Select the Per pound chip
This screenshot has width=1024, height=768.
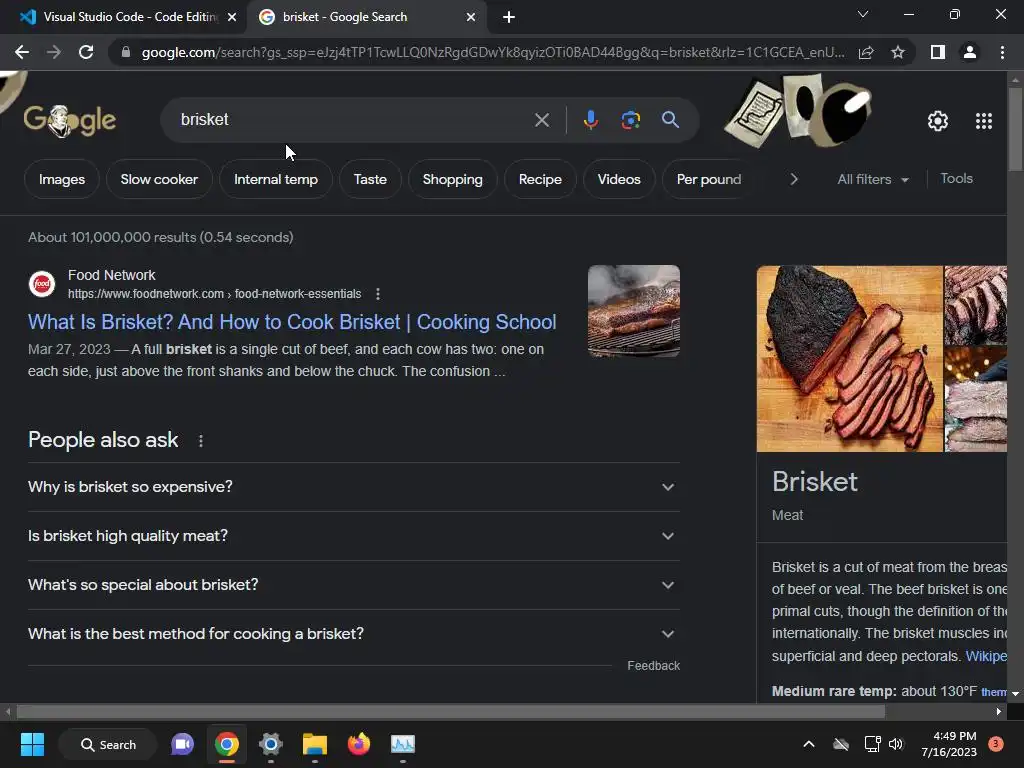coord(709,179)
